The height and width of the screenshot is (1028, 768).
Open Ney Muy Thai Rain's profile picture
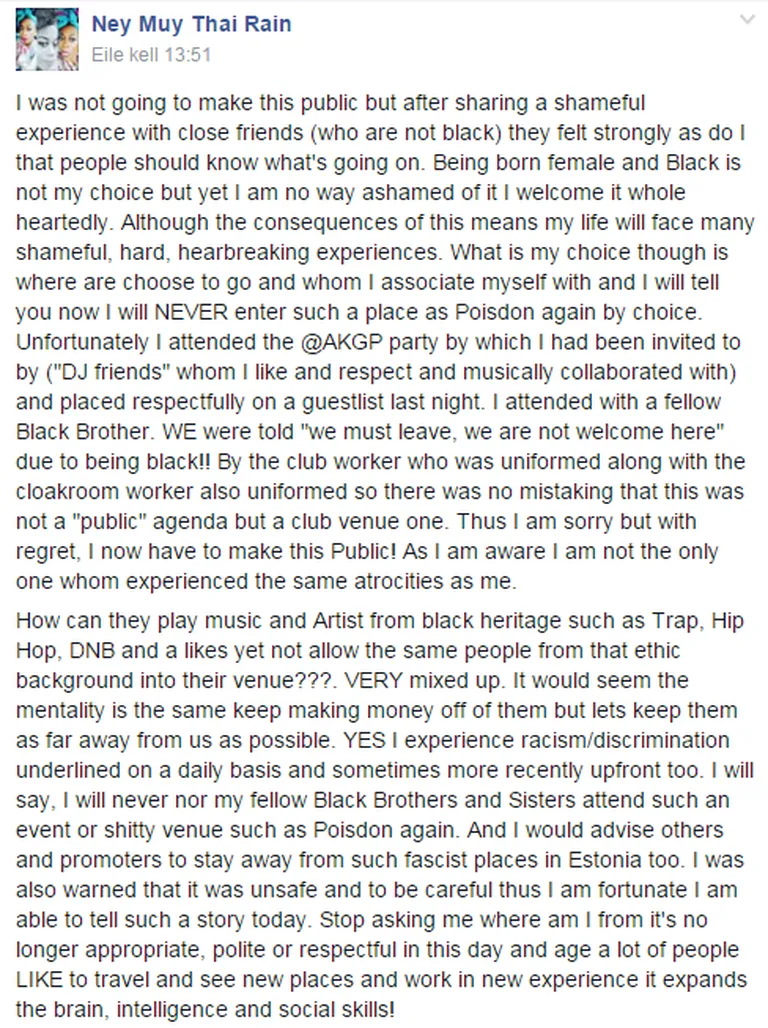pyautogui.click(x=47, y=40)
